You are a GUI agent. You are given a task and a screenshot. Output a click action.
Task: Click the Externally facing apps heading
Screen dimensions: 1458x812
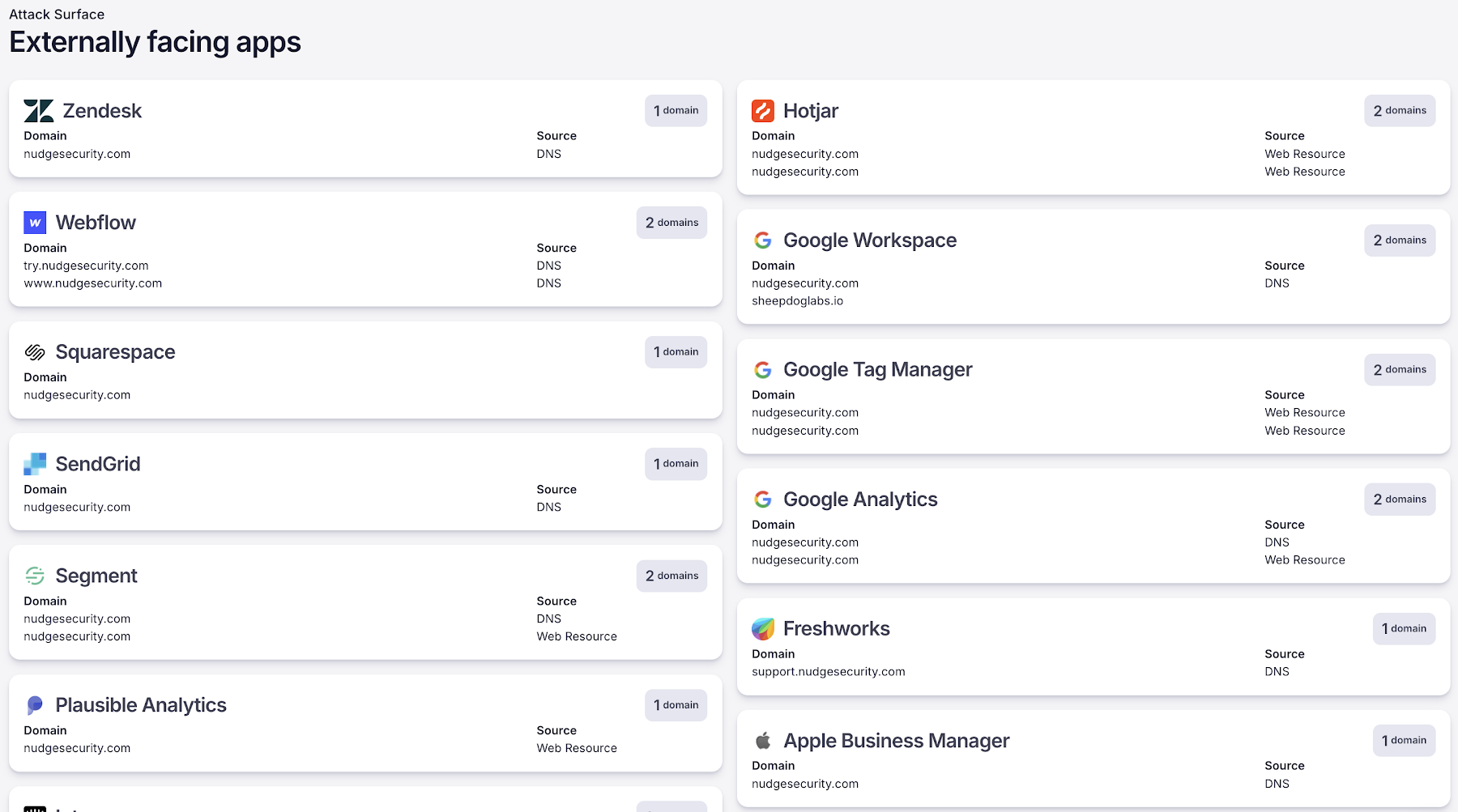pos(156,42)
